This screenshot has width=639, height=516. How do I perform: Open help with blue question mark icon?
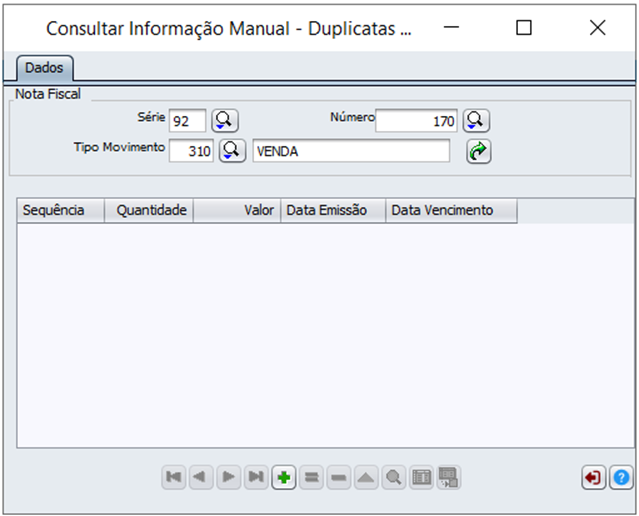coord(620,478)
